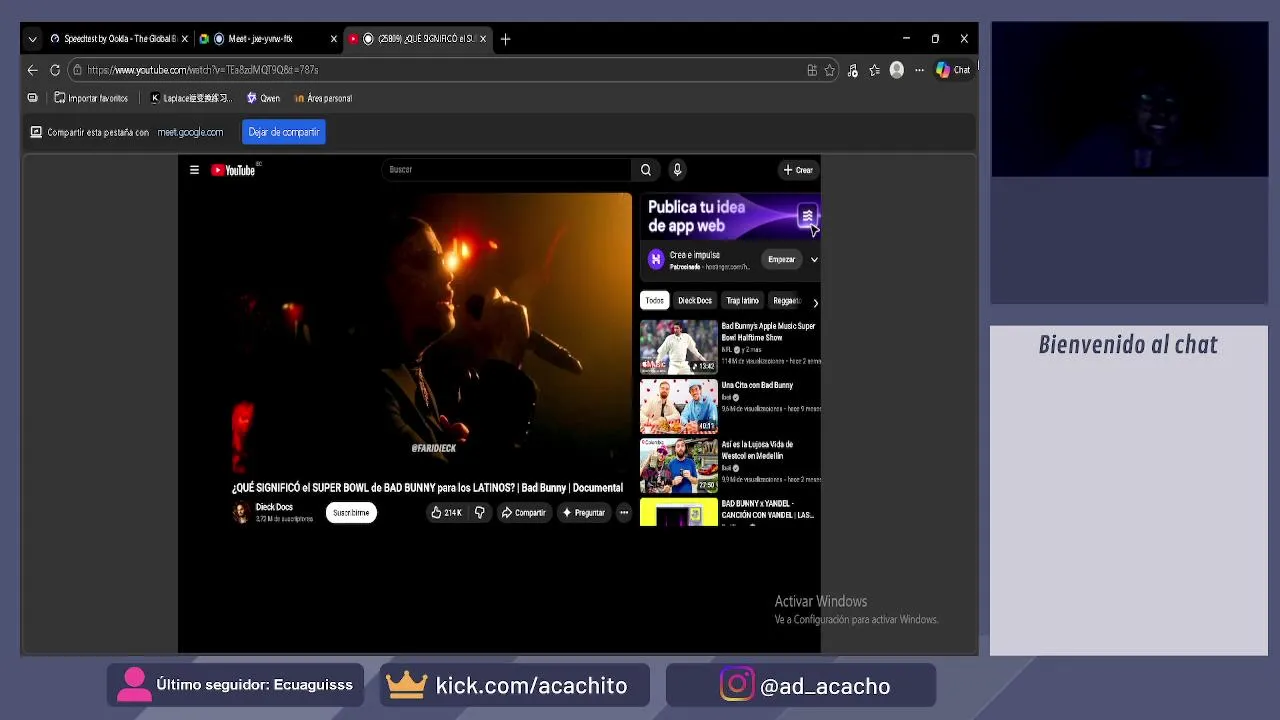Screen dimensions: 1280x720
Task: Open 'Bad Bunny's Apple Music Super Bowl' title
Action: click(x=768, y=332)
